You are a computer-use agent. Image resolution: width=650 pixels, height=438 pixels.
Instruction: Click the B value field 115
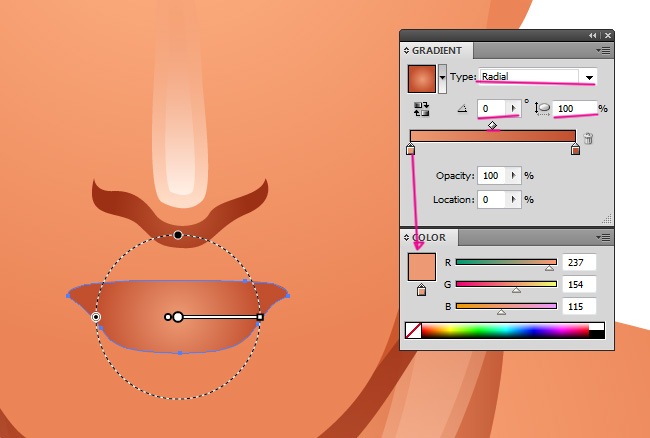pos(579,307)
